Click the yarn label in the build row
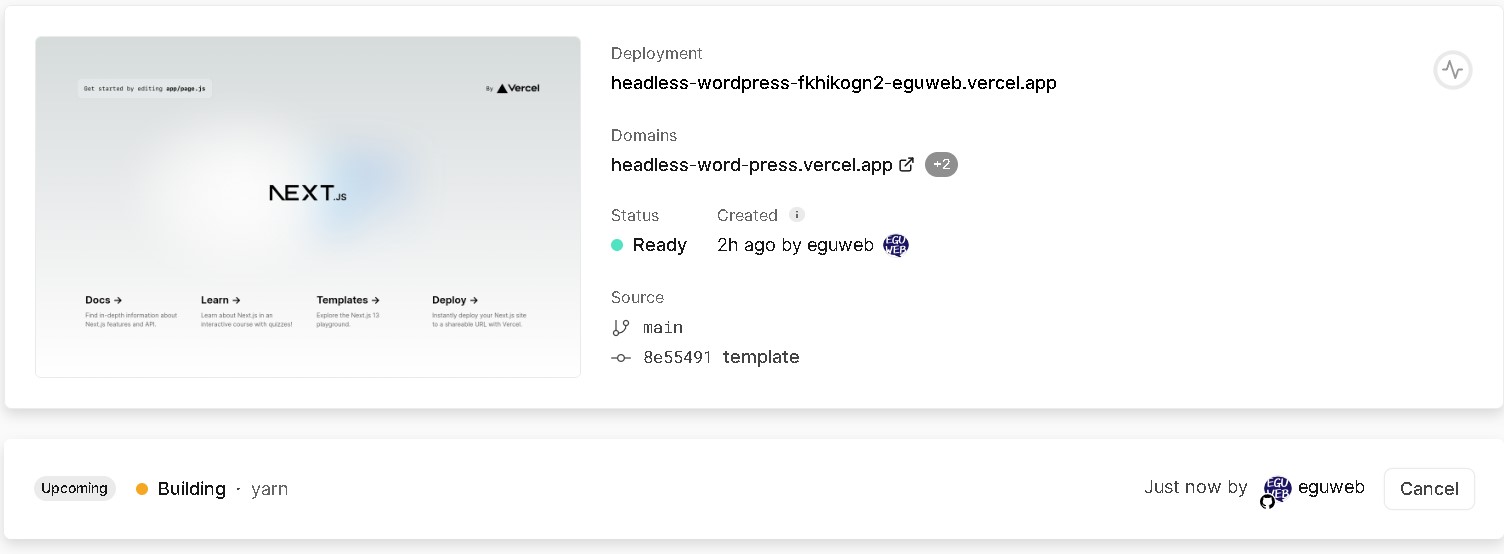The image size is (1504, 554). tap(269, 489)
